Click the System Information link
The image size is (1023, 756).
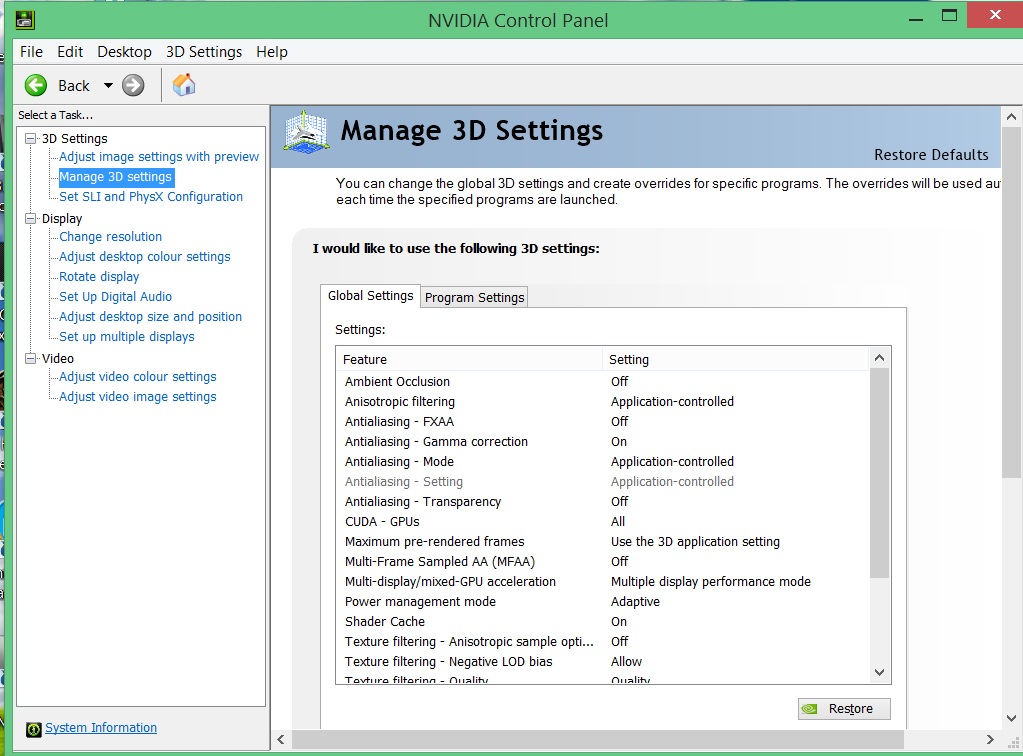click(x=100, y=727)
